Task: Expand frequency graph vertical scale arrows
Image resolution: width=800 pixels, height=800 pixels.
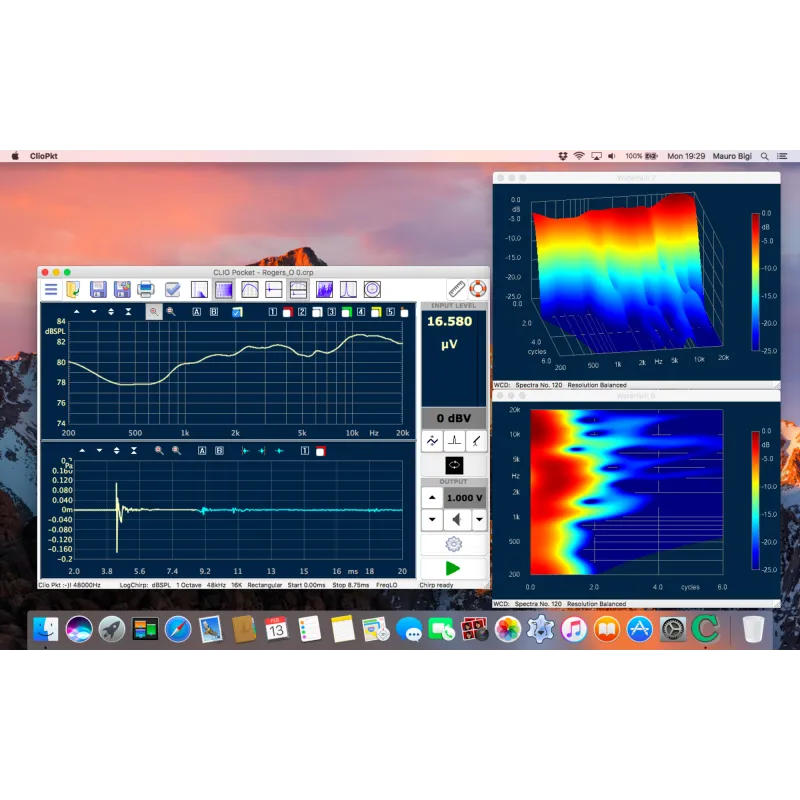Action: [x=111, y=311]
